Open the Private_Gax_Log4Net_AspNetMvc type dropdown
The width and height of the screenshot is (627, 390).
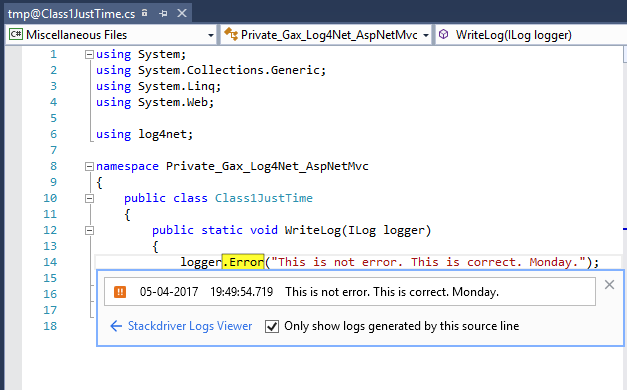426,35
